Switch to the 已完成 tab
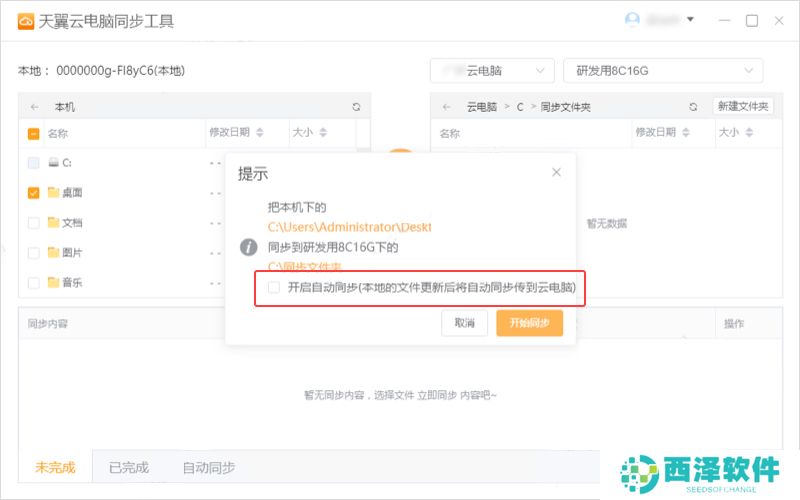 click(129, 467)
